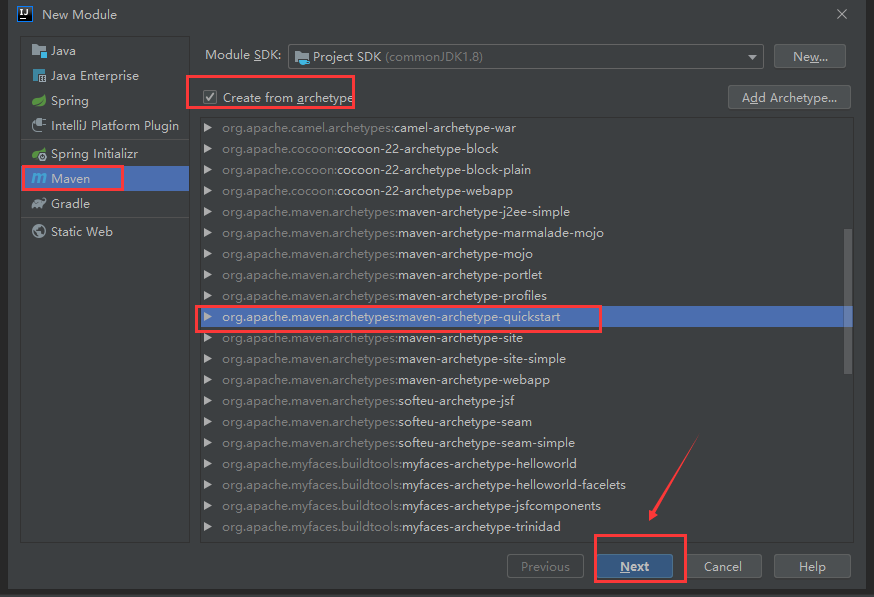Select maven-archetype-site-simple row
Screen dimensions: 874x597
pos(527,359)
